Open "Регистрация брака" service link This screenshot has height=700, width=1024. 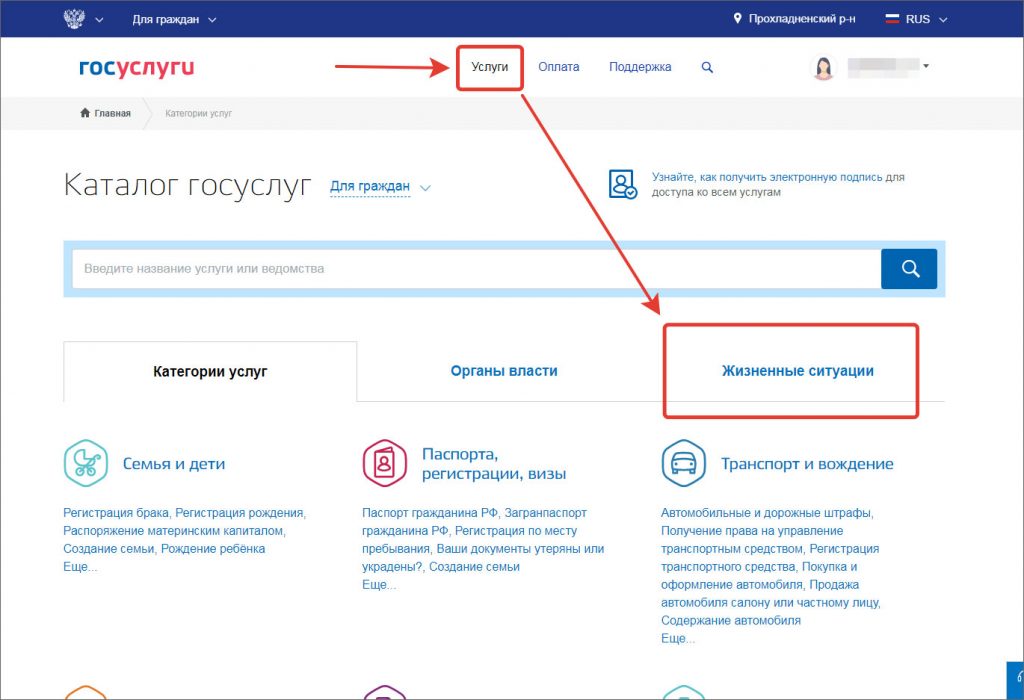[116, 513]
